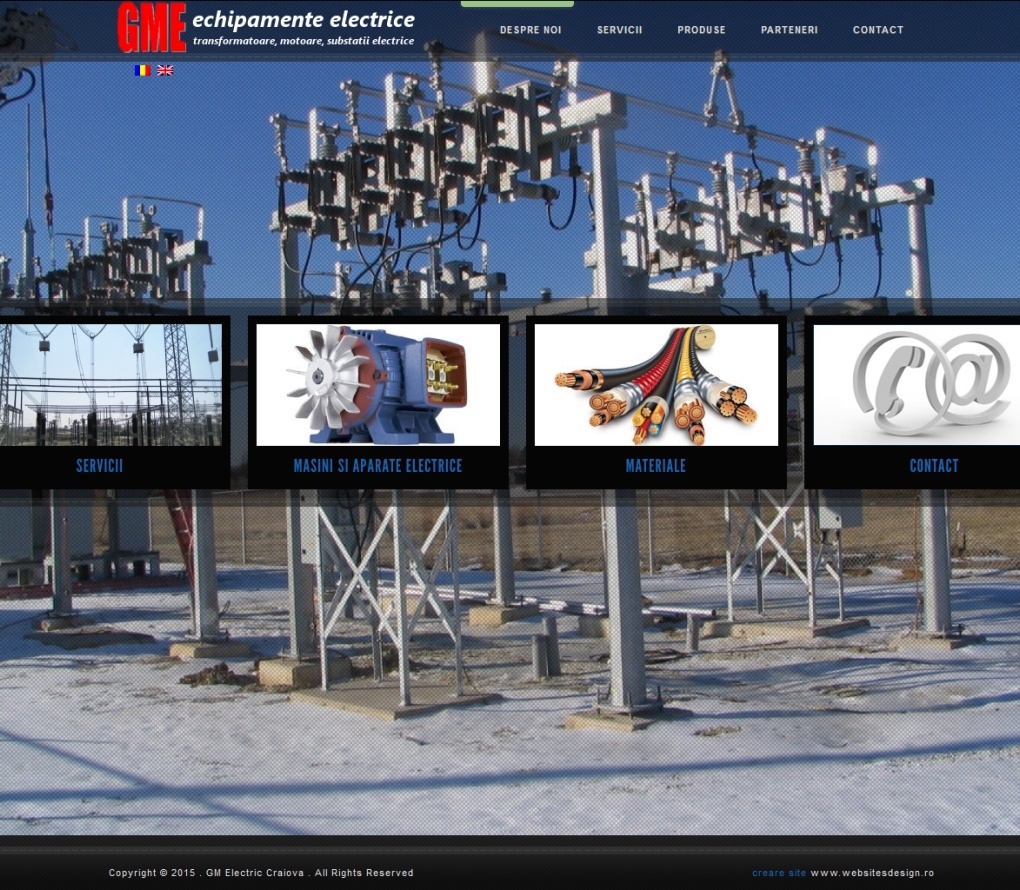The image size is (1020, 890).
Task: Select Servicii in the top navigation bar
Action: 619,30
